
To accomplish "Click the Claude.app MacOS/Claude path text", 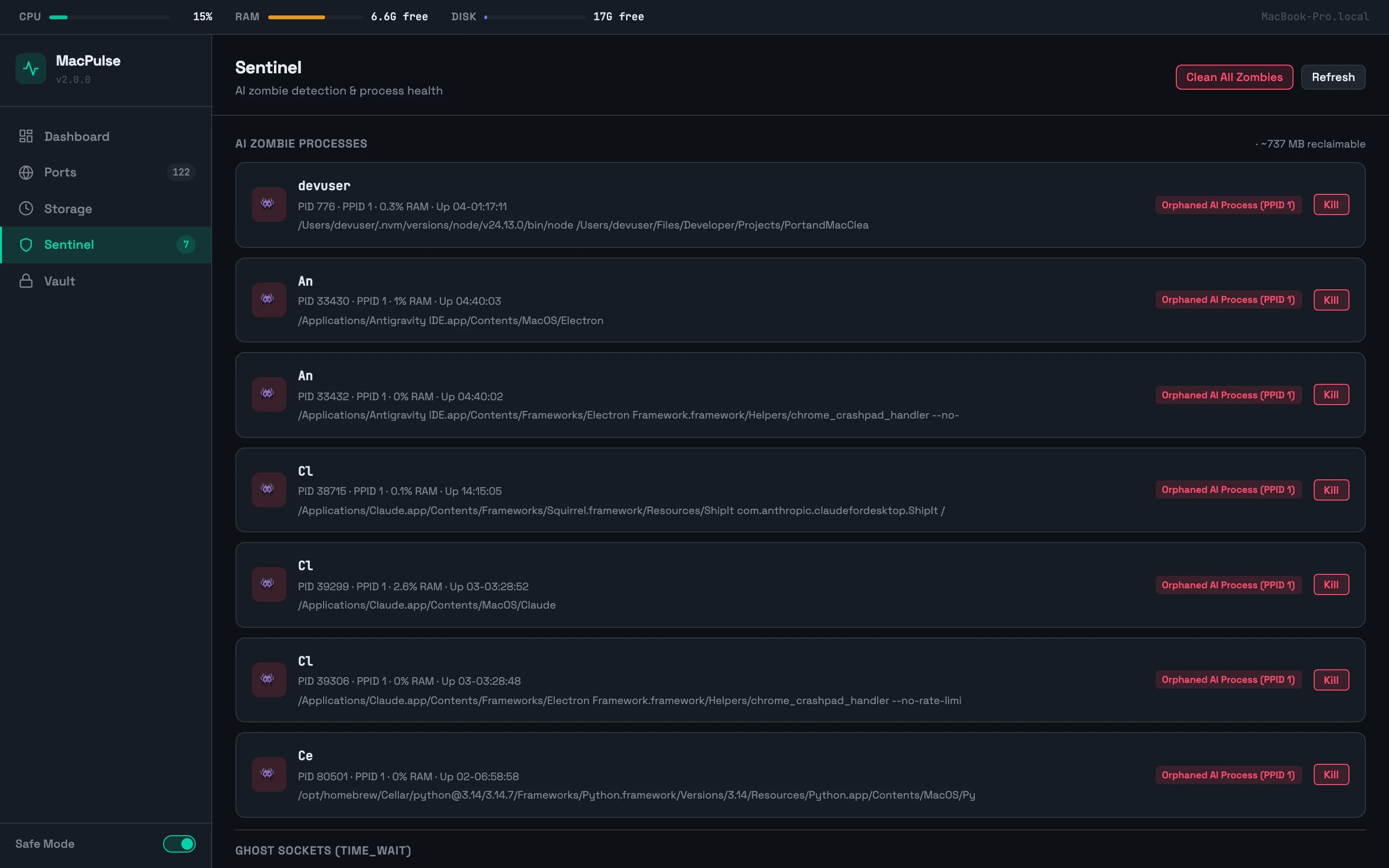I will [426, 605].
